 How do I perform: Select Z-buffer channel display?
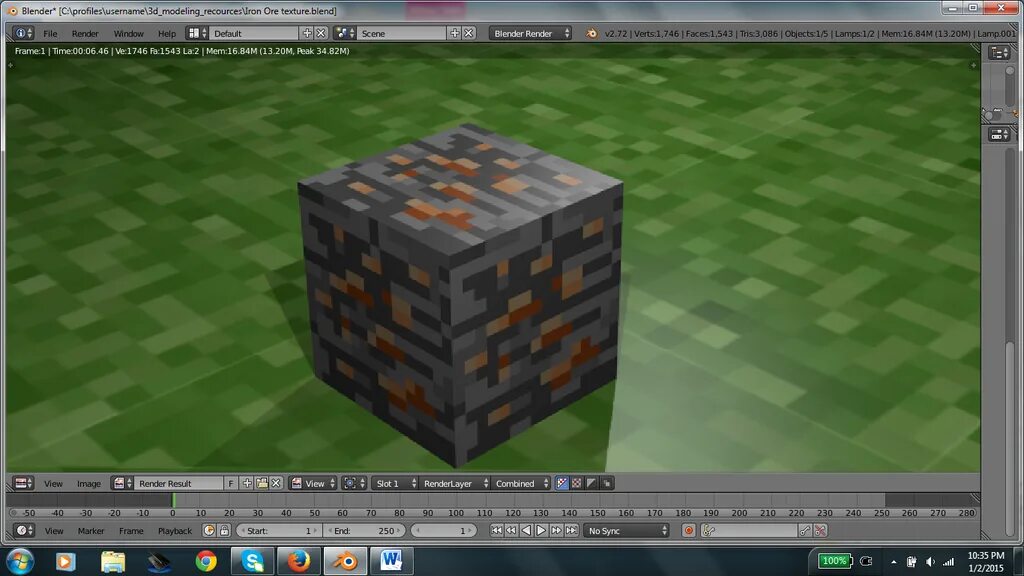(x=607, y=483)
